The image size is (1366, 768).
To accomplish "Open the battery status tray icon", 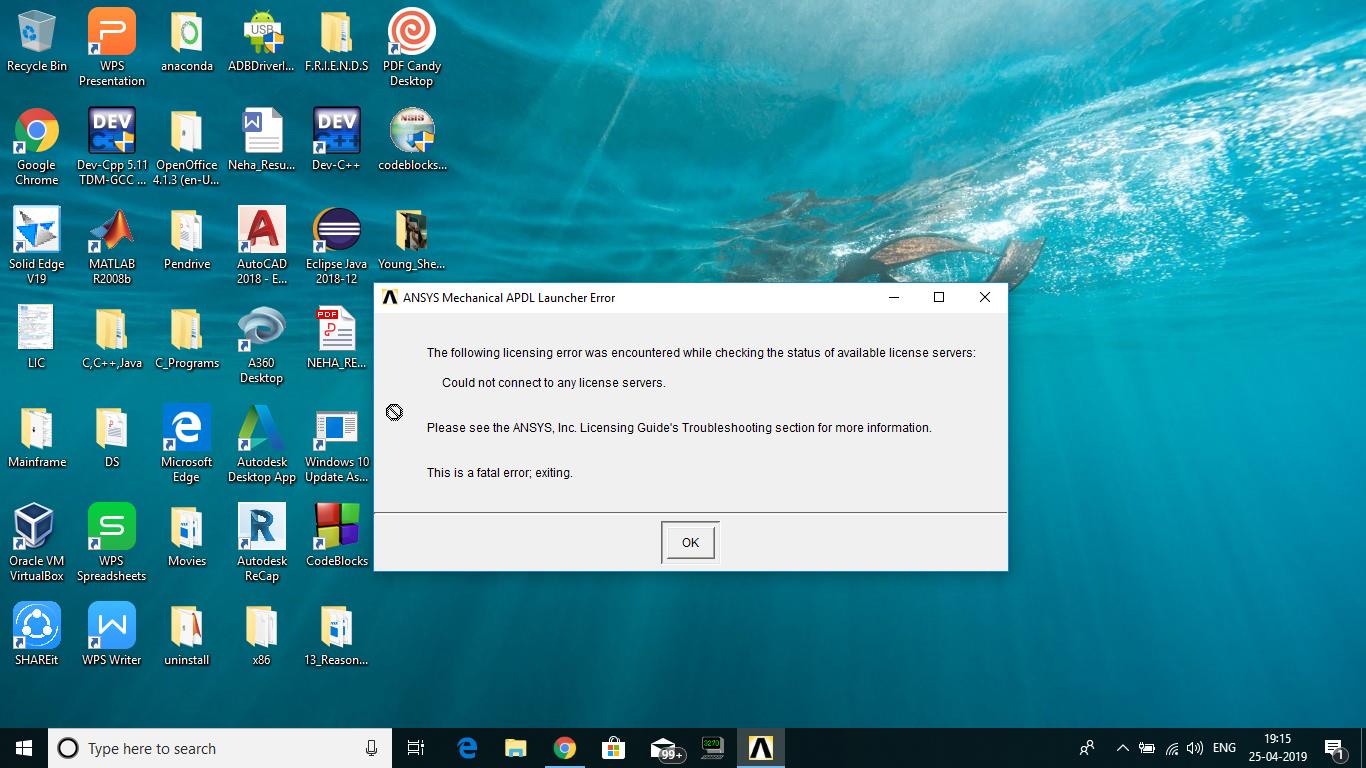I will pyautogui.click(x=1147, y=748).
